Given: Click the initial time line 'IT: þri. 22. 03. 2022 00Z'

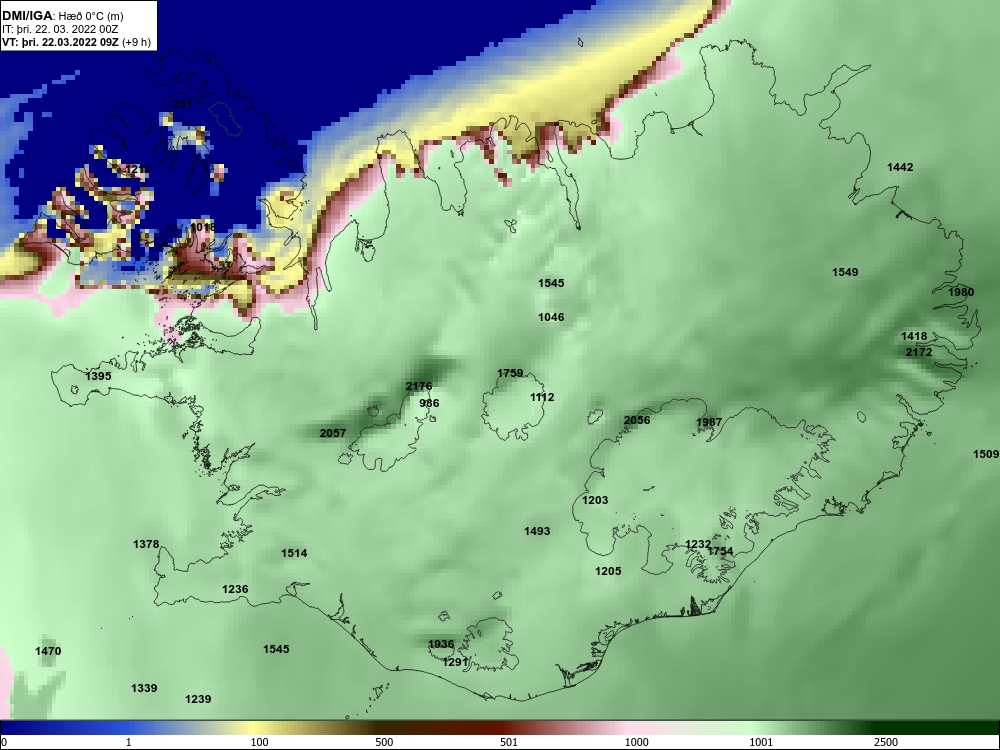Looking at the screenshot, I should pyautogui.click(x=60, y=29).
